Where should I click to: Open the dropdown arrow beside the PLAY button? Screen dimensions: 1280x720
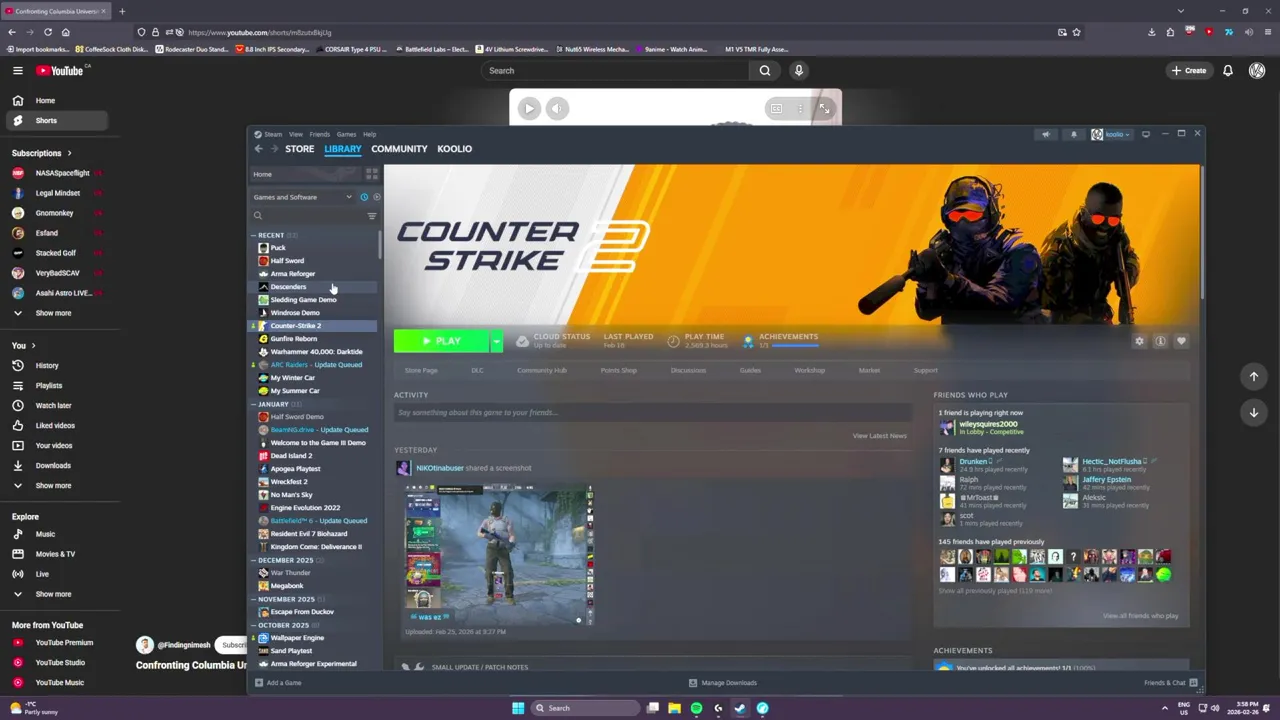click(496, 341)
